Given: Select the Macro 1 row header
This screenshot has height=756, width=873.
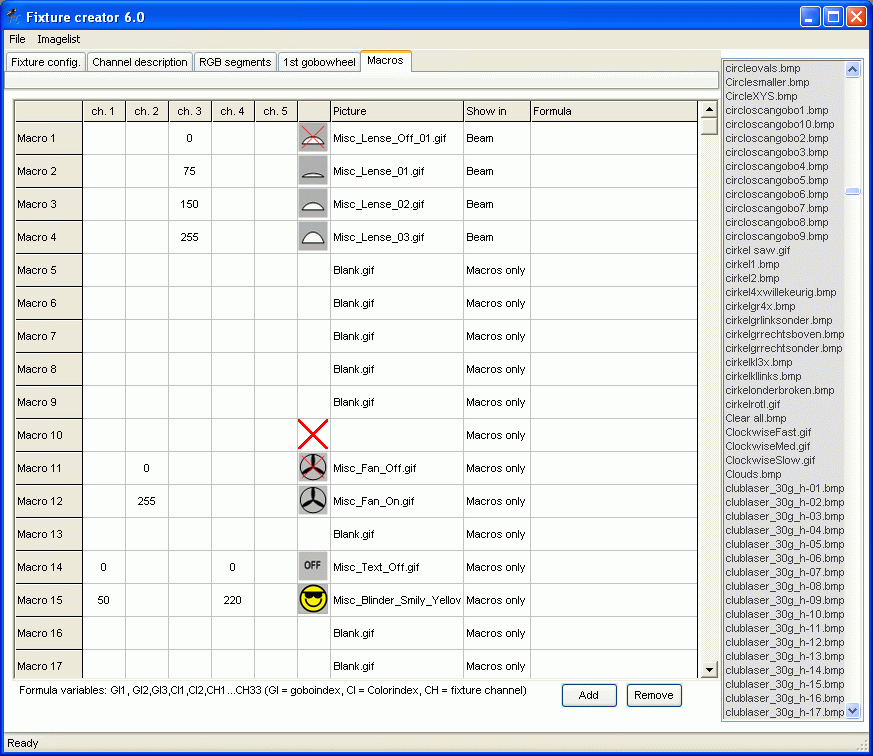Looking at the screenshot, I should [x=48, y=138].
